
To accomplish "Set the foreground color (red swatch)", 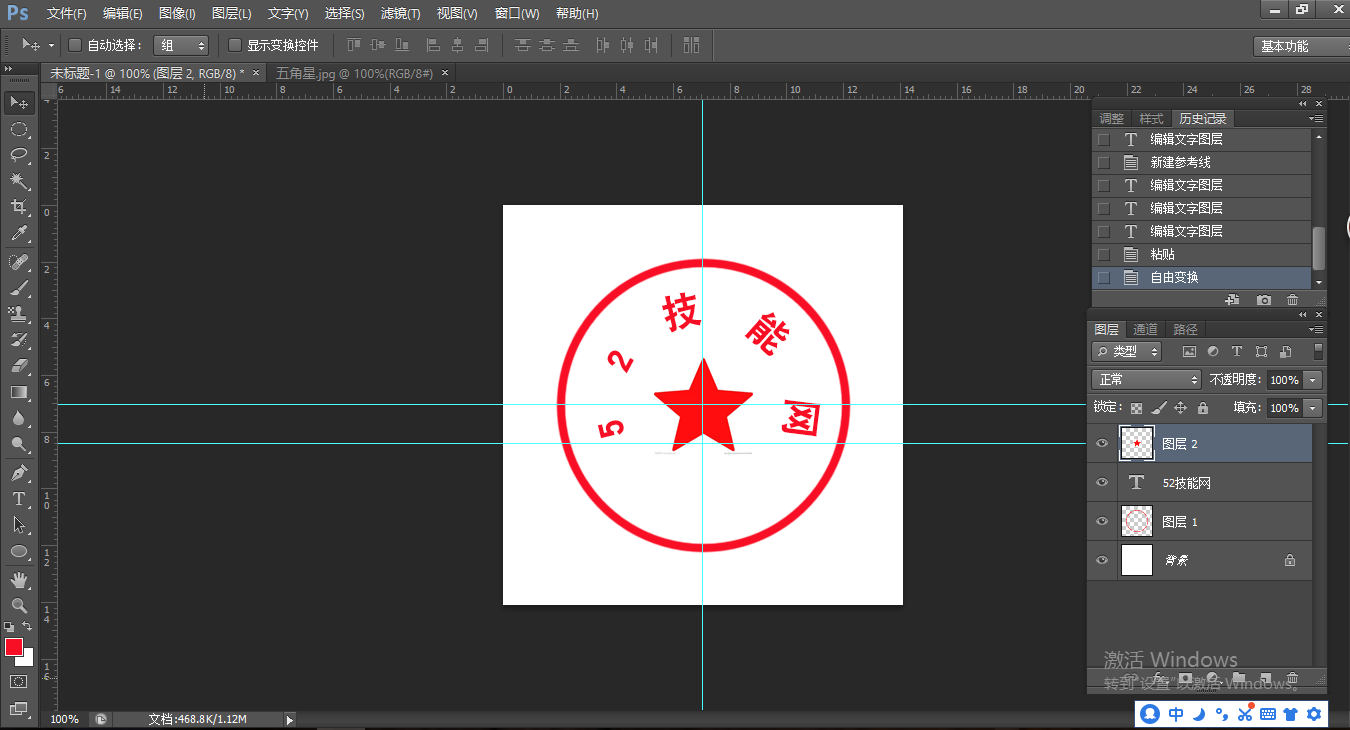I will coord(13,647).
